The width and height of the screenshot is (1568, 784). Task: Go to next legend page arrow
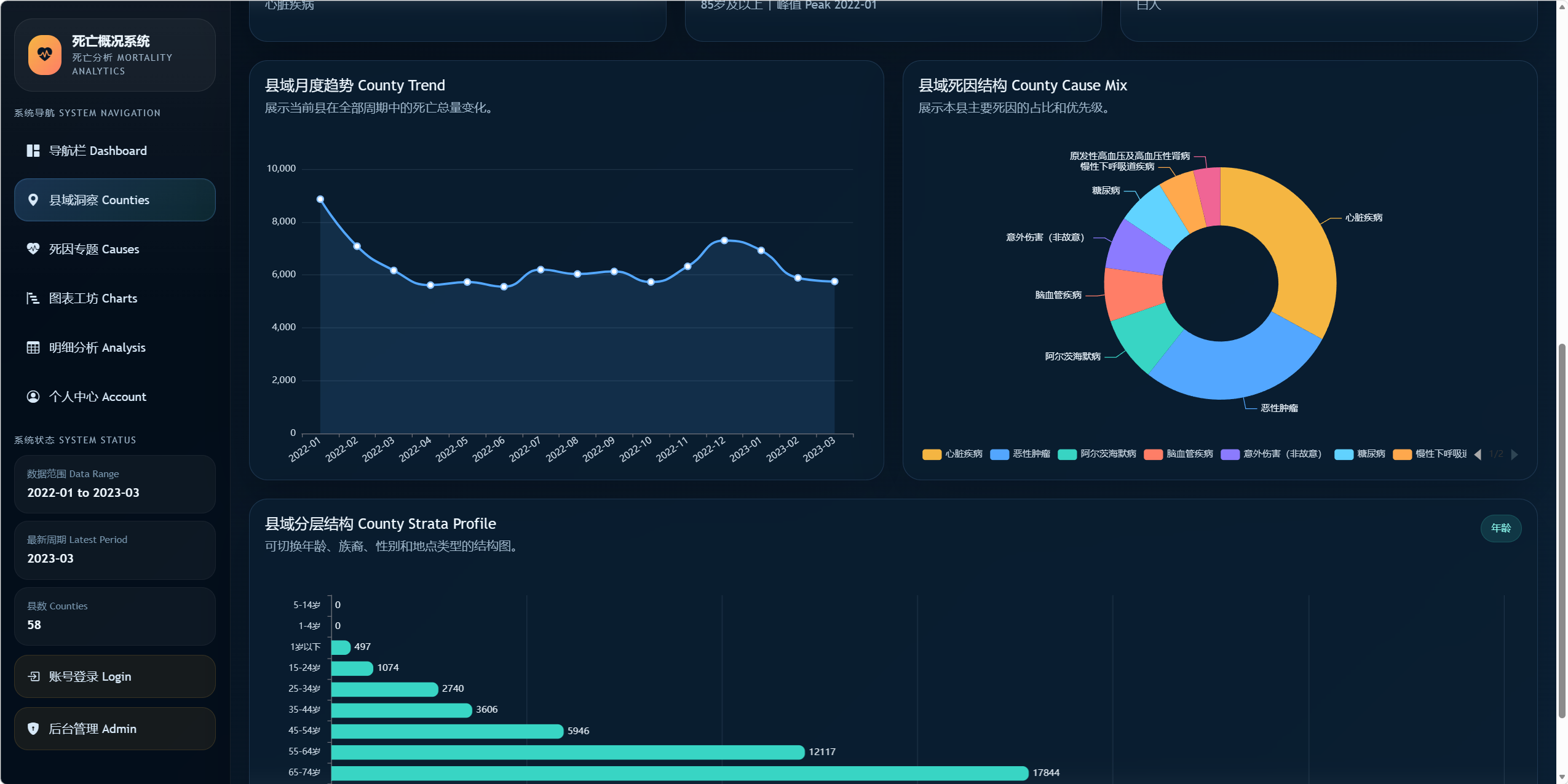[x=1515, y=454]
